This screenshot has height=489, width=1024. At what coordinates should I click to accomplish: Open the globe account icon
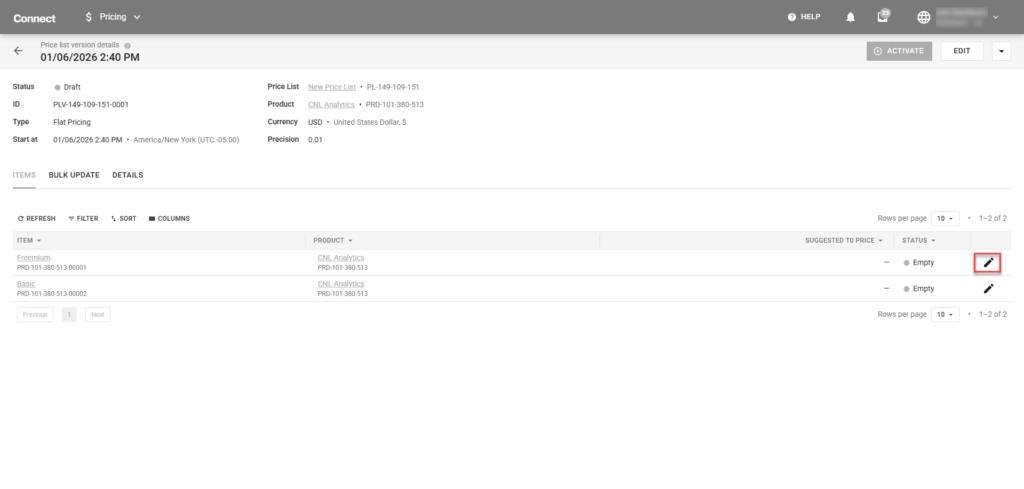tap(922, 17)
